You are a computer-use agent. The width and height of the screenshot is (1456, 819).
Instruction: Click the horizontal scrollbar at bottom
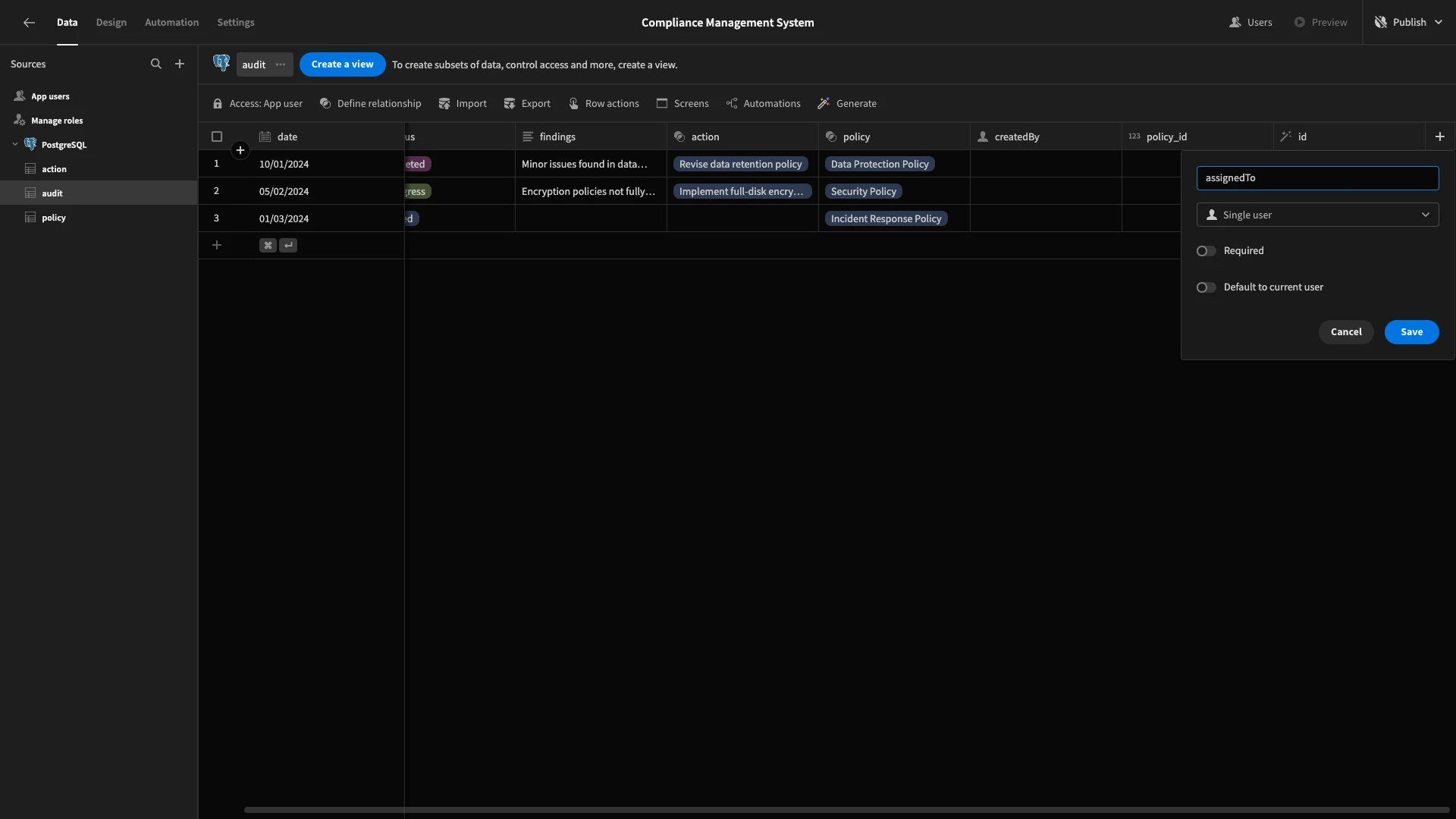pyautogui.click(x=846, y=810)
